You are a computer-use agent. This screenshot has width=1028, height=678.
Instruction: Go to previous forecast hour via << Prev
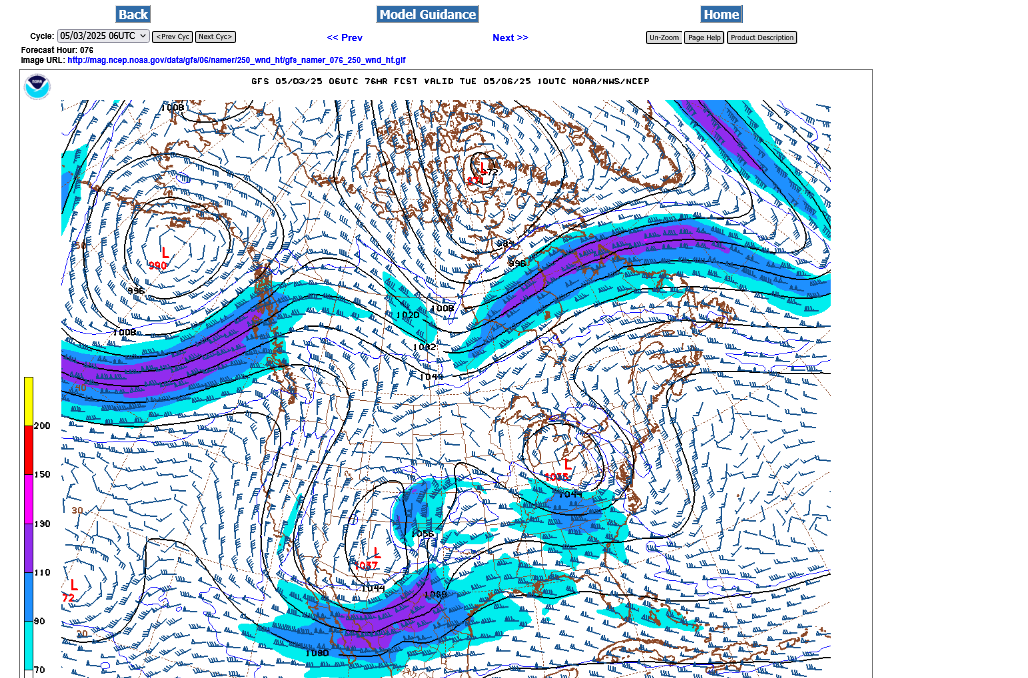[x=344, y=38]
